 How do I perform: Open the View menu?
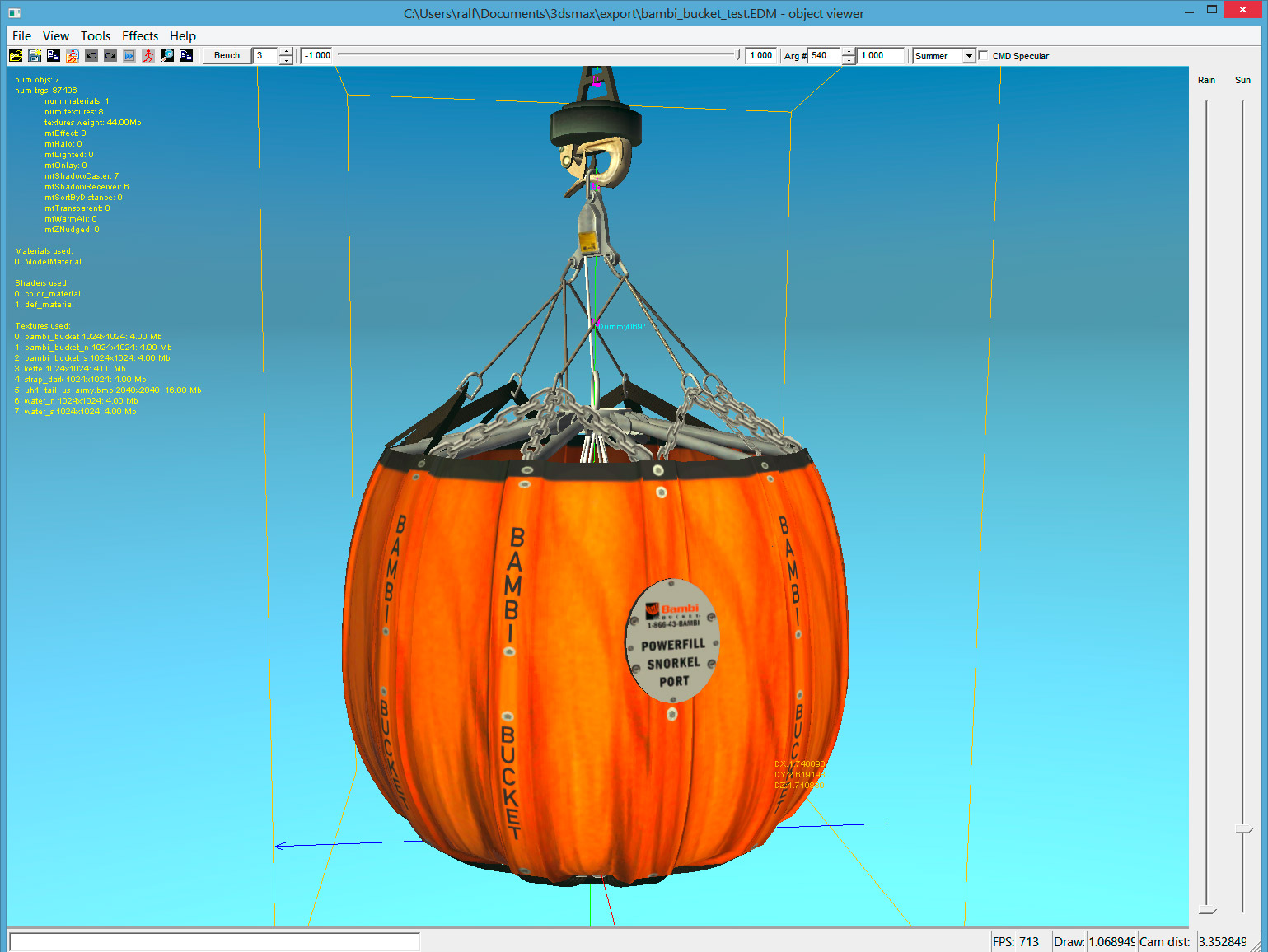56,36
